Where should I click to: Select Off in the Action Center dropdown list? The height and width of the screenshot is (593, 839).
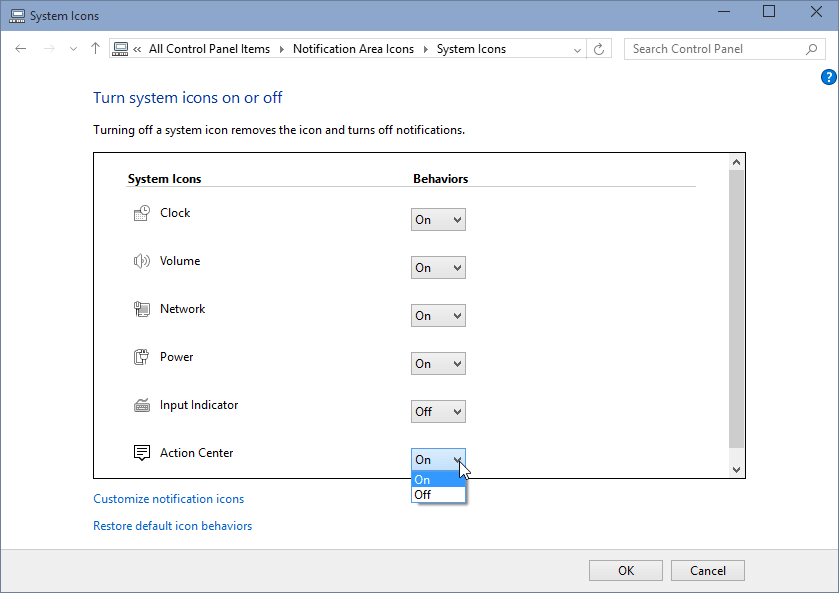438,494
